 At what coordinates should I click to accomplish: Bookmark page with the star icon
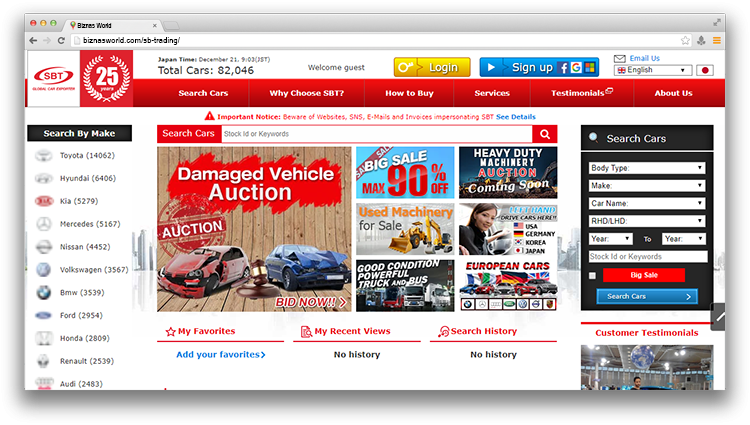pos(685,41)
